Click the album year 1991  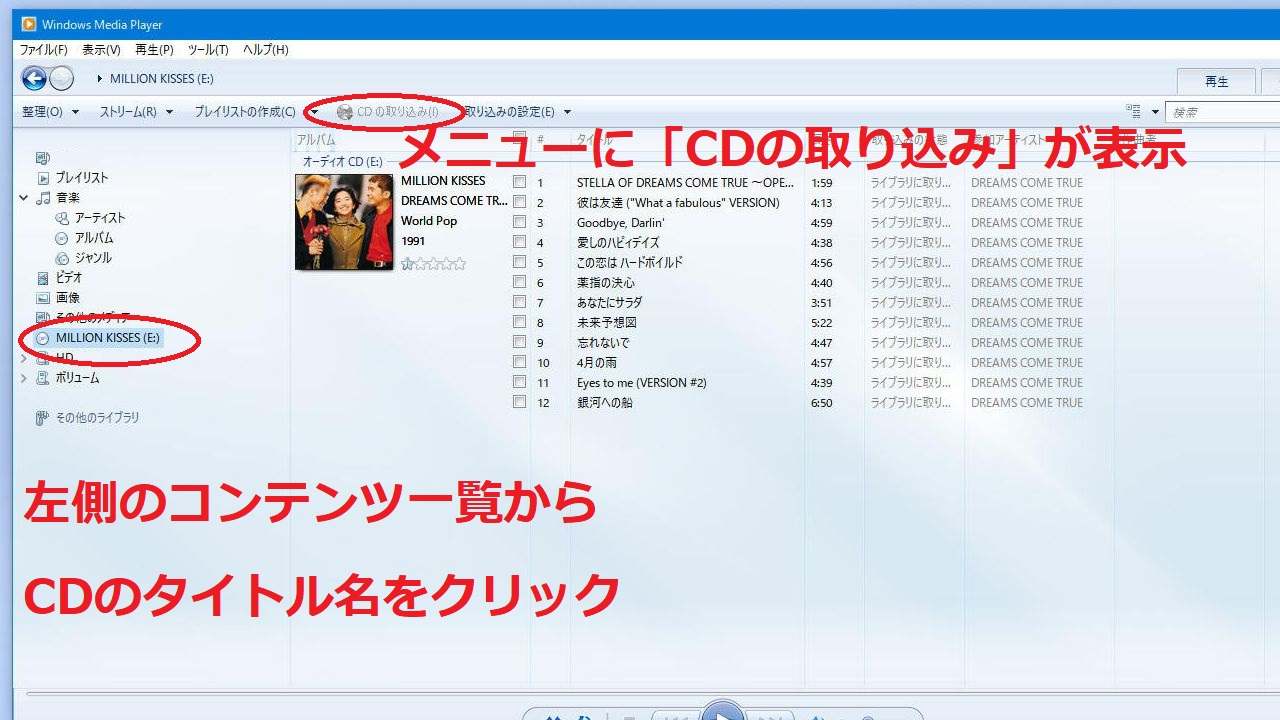[413, 241]
